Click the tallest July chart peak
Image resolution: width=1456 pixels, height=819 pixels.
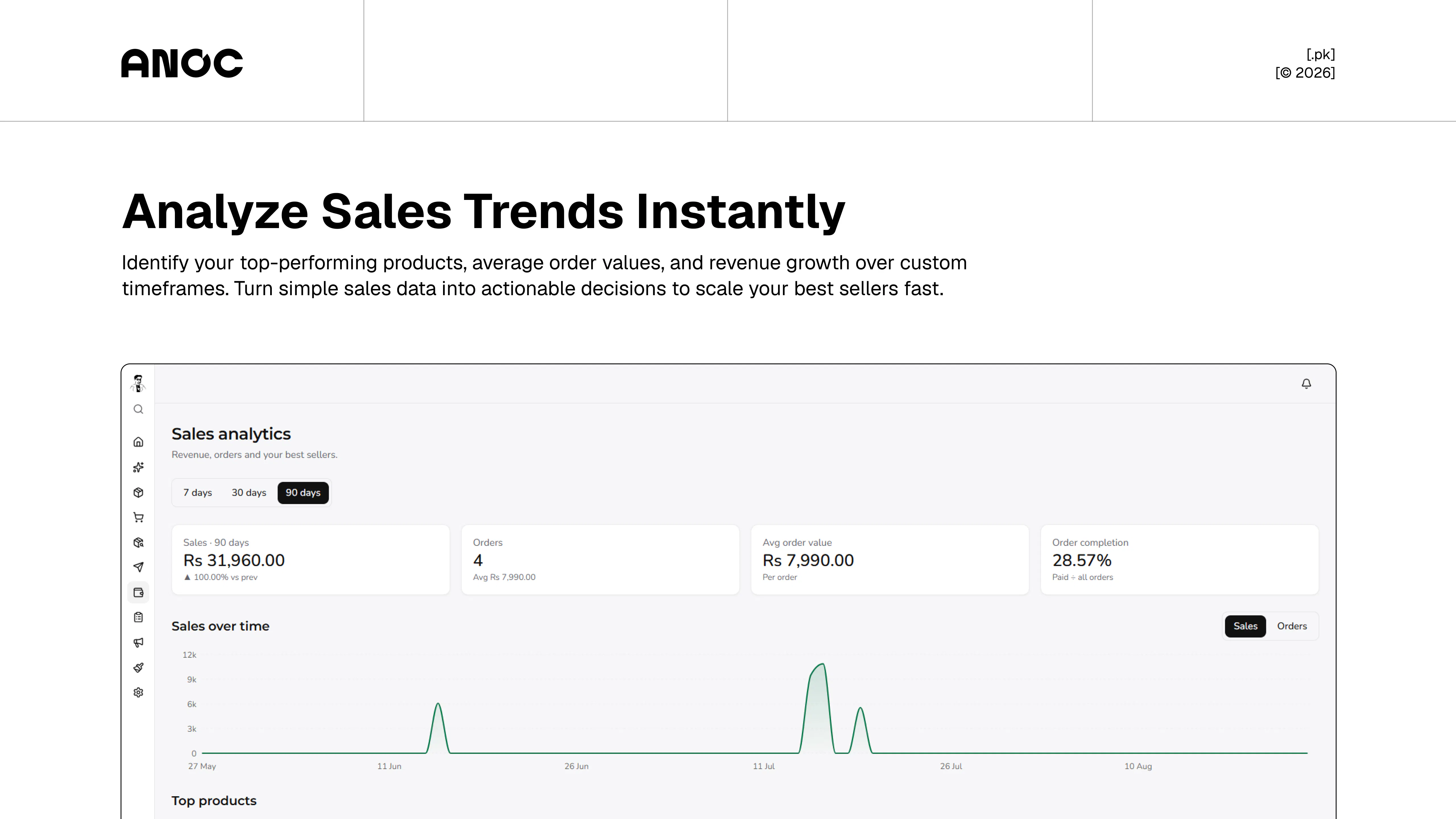tap(822, 665)
